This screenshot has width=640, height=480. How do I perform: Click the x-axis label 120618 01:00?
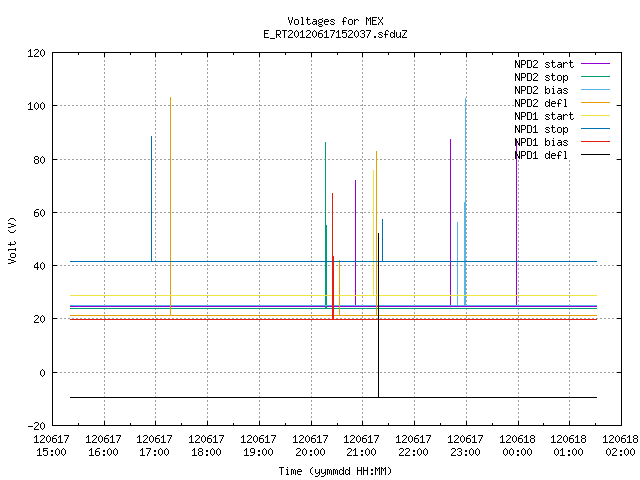[569, 446]
